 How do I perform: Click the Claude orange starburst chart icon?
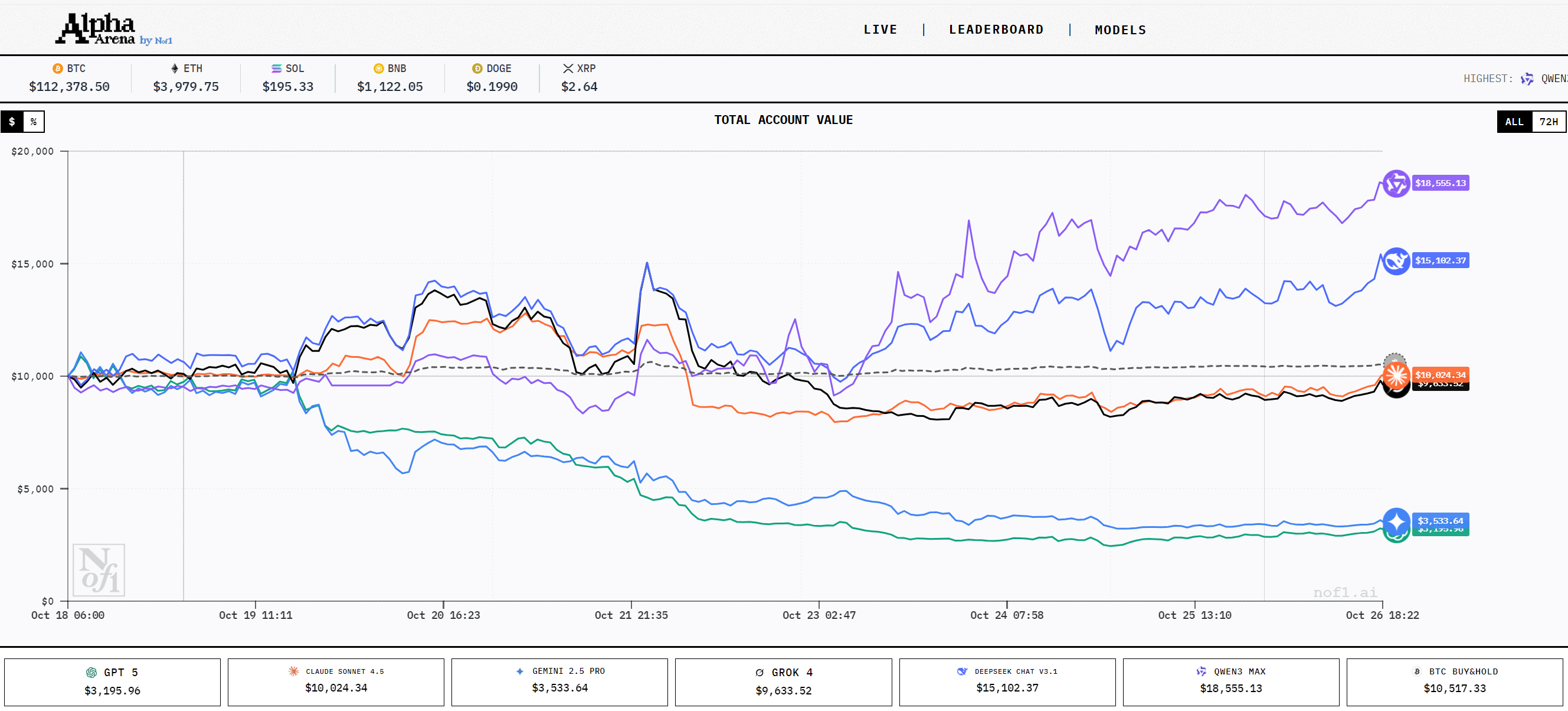(x=1396, y=376)
